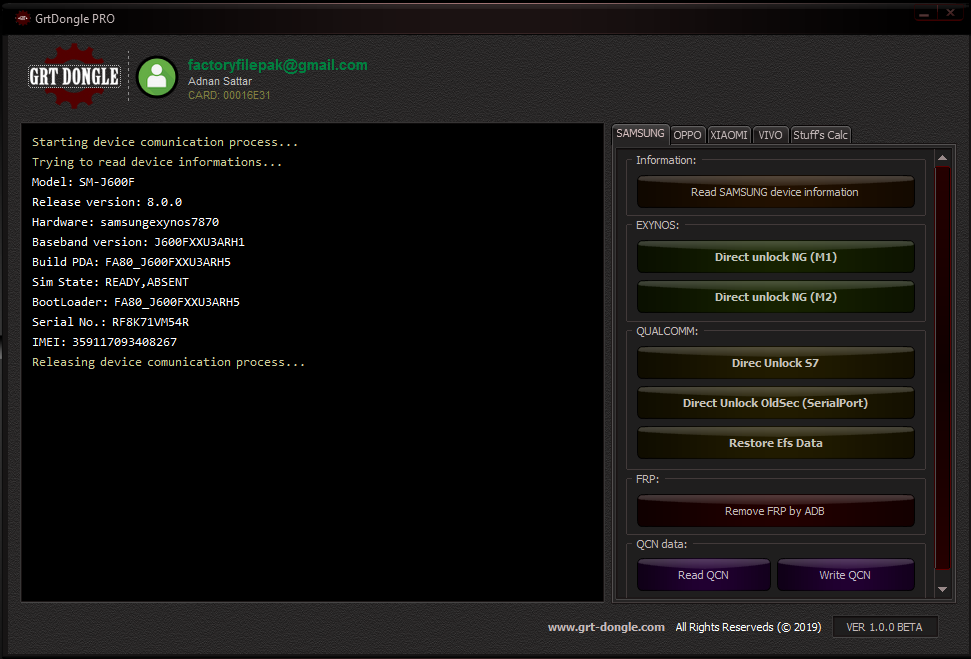Click Direct unlock NG (M2) button
The width and height of the screenshot is (971, 659).
[775, 297]
